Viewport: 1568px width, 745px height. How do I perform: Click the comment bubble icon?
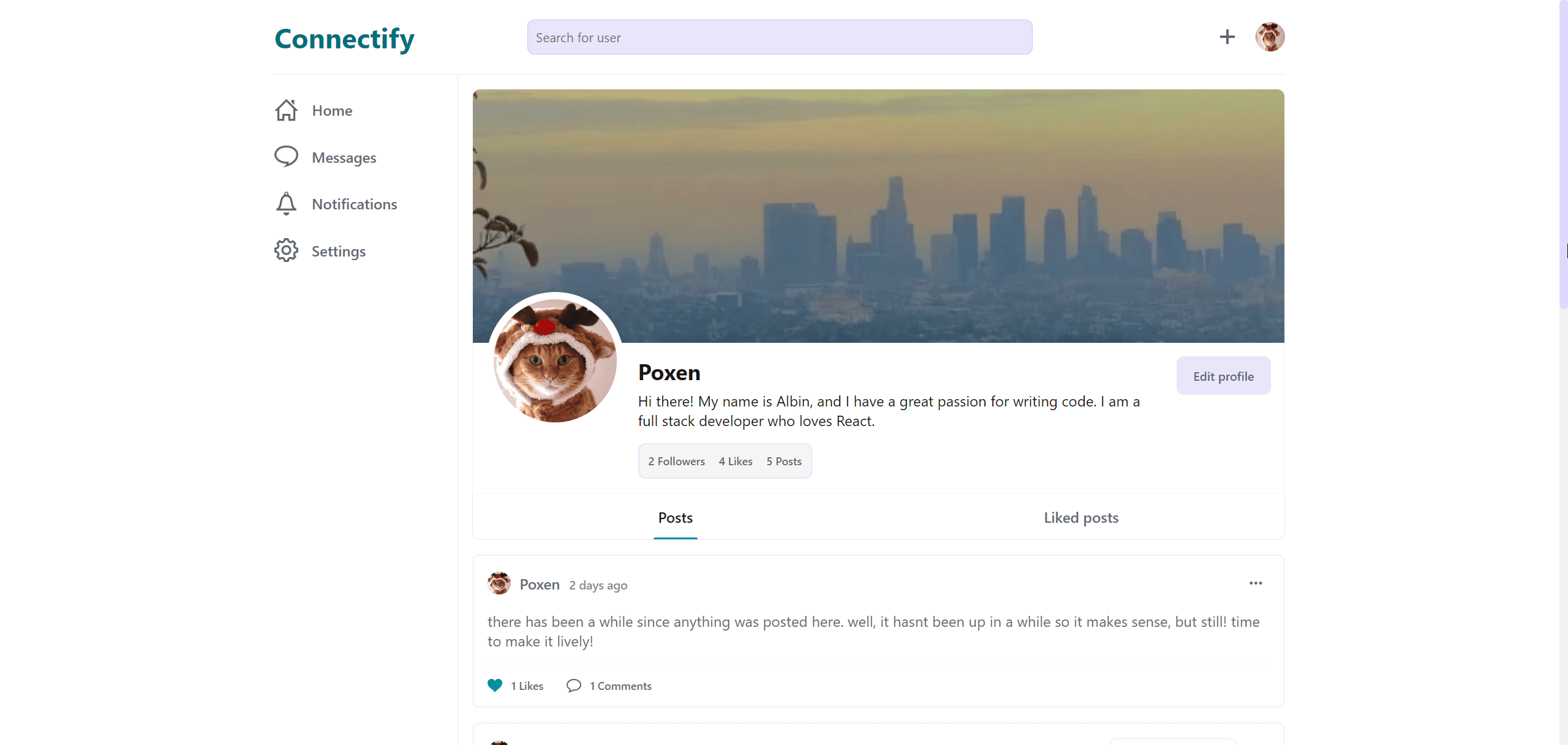pos(574,685)
